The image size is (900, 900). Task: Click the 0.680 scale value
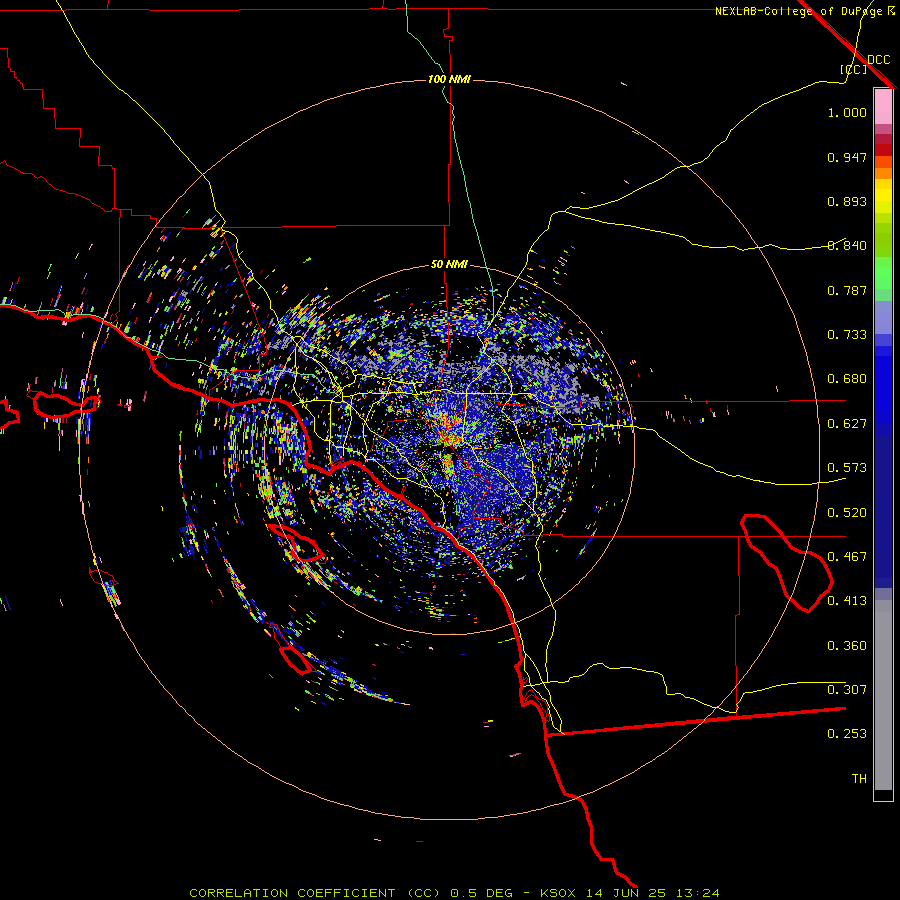[x=847, y=379]
